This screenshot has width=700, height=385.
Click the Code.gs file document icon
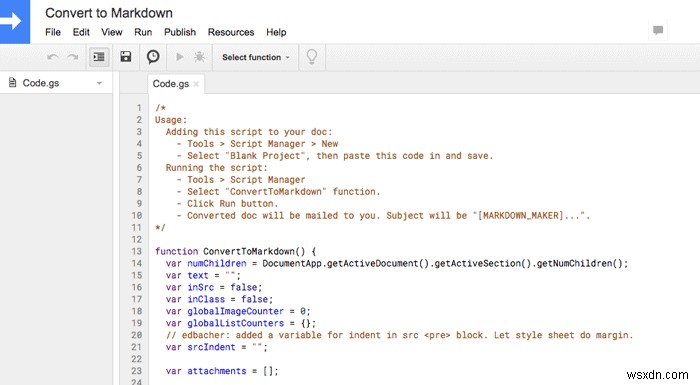tap(12, 83)
